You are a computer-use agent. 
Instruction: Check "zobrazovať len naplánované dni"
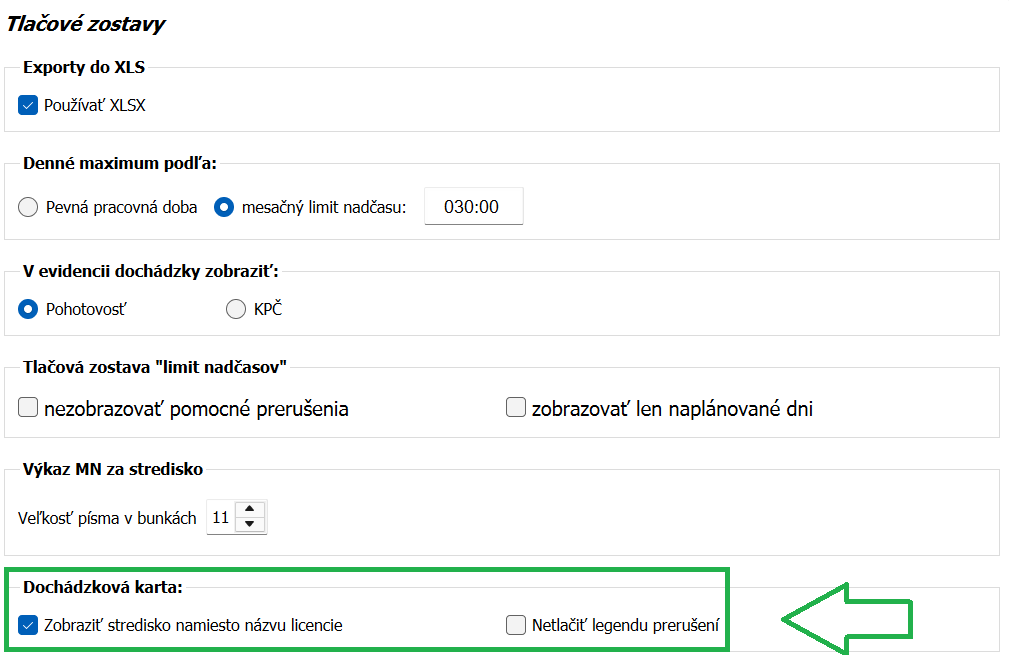(515, 407)
